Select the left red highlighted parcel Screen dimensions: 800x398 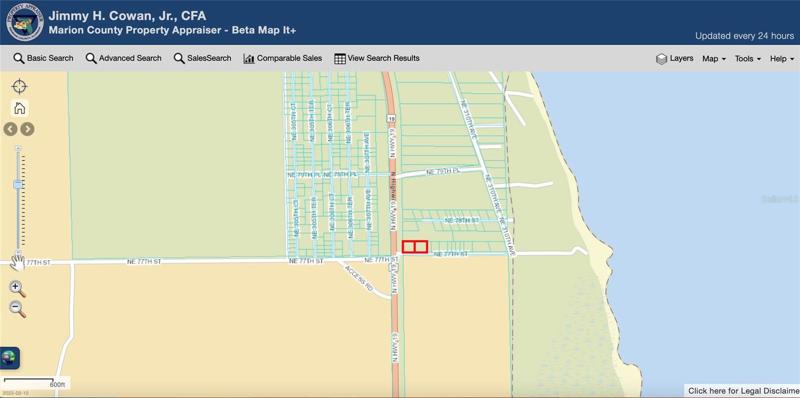point(409,247)
